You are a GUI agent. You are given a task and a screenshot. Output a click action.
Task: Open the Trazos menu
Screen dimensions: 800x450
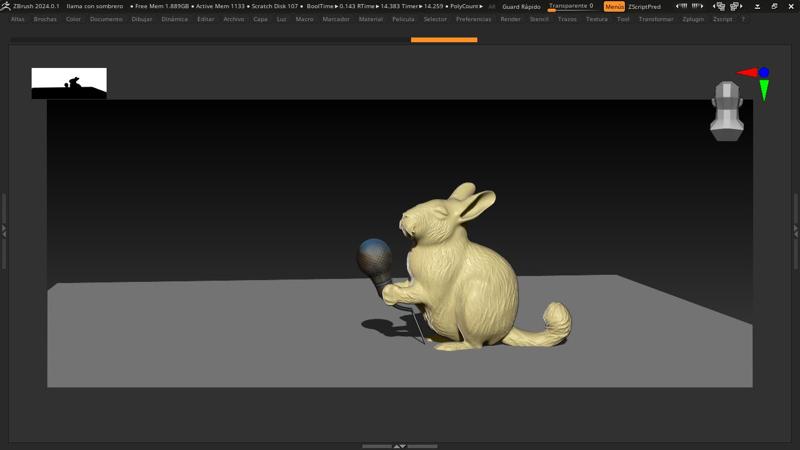(x=567, y=19)
